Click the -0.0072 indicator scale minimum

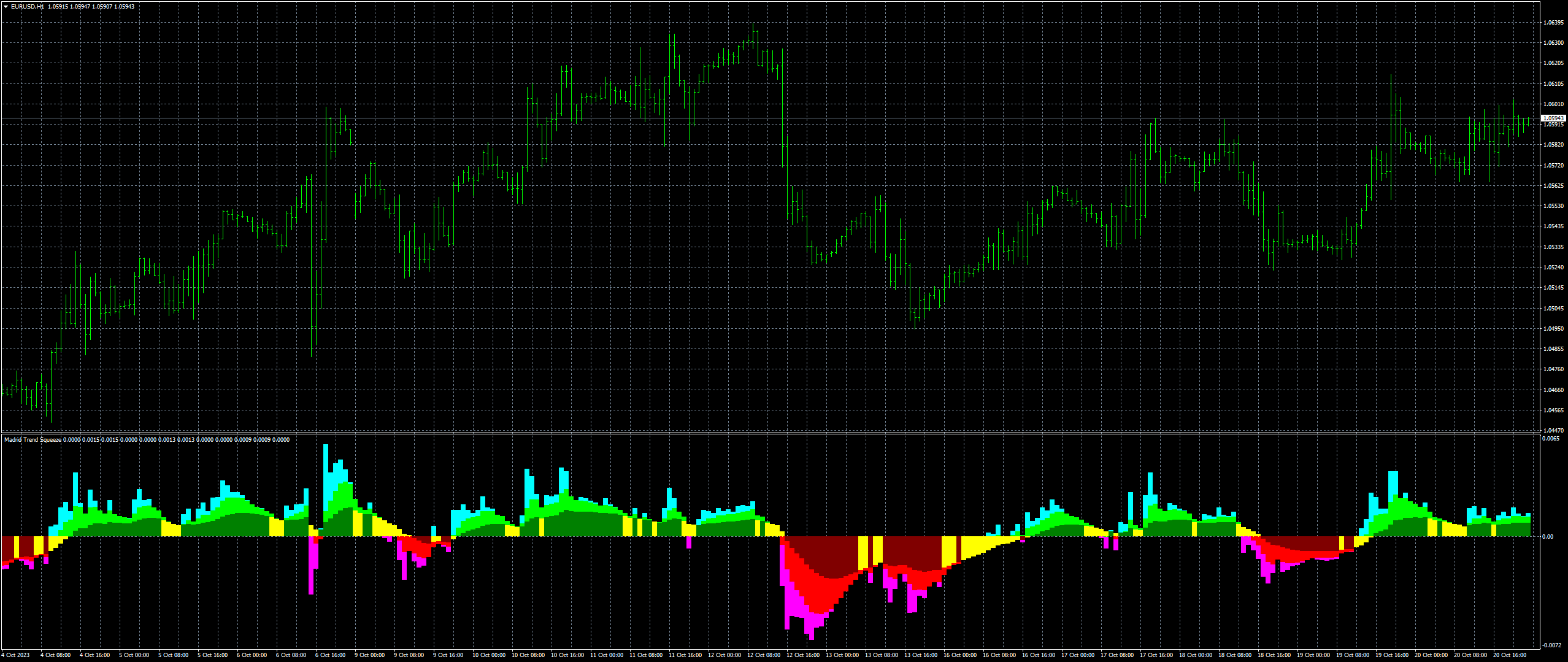(1552, 645)
